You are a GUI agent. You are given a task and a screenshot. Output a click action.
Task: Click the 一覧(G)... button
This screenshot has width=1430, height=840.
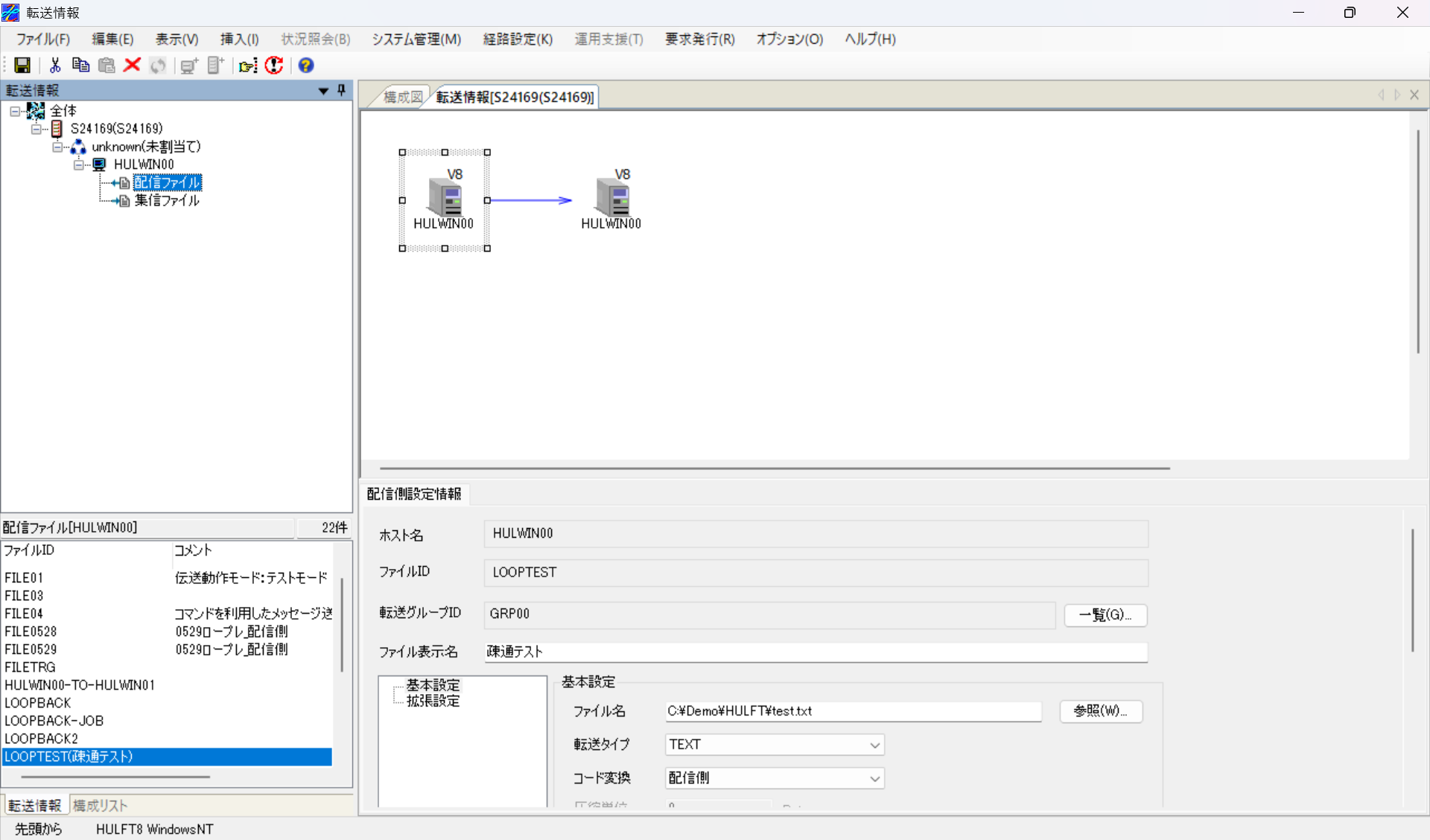click(x=1105, y=615)
